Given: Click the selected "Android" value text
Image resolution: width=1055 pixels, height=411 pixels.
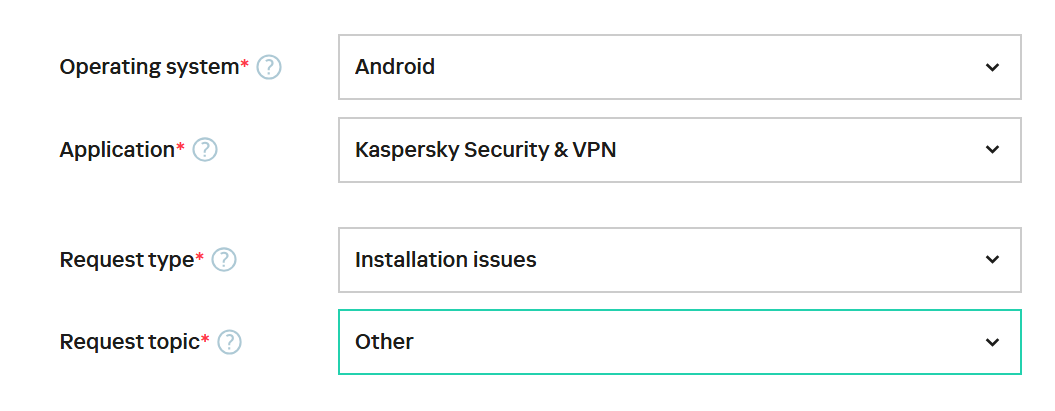Looking at the screenshot, I should (395, 67).
